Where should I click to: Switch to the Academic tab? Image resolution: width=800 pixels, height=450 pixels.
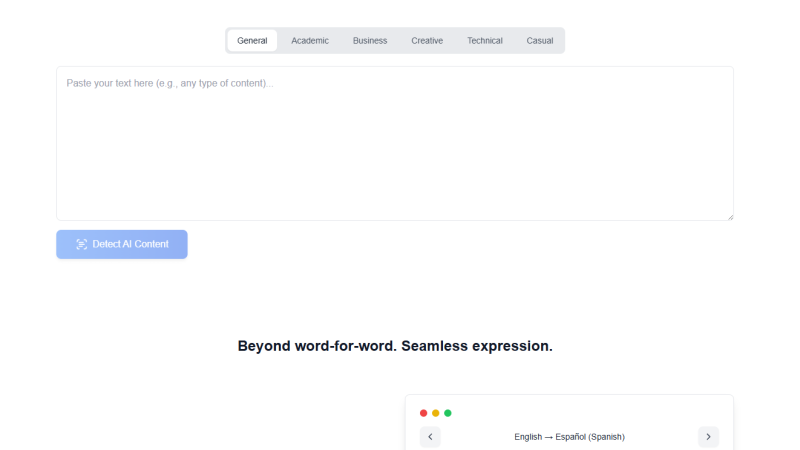[310, 41]
